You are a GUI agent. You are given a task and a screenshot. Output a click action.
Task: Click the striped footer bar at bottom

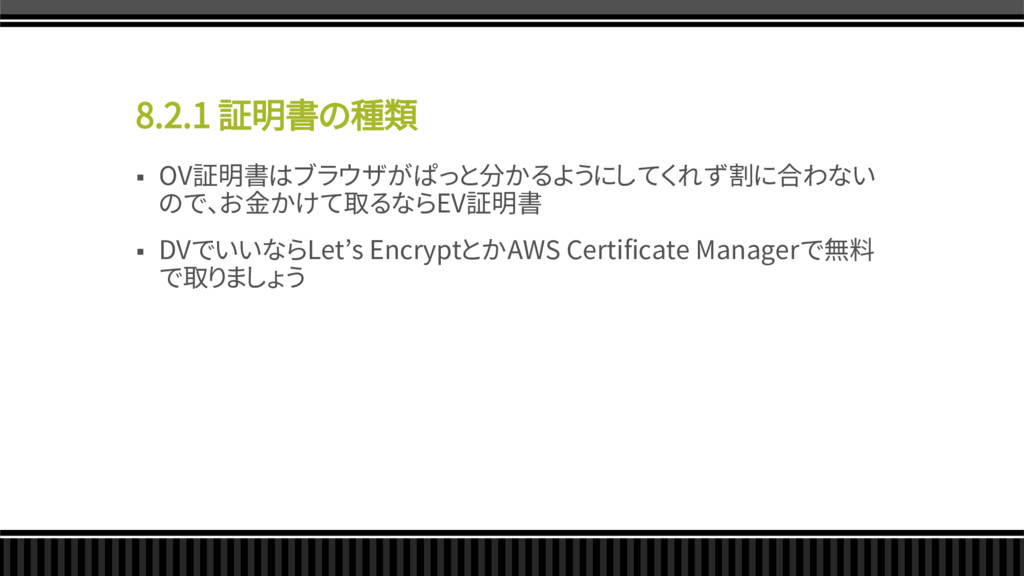point(512,556)
